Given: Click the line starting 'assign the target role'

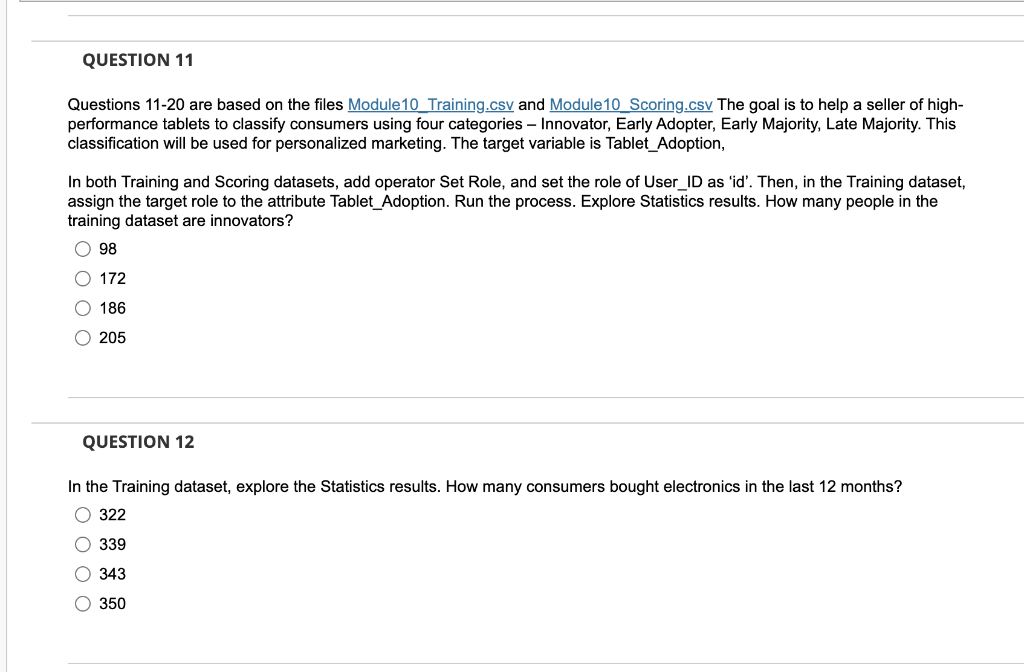Looking at the screenshot, I should point(502,201).
